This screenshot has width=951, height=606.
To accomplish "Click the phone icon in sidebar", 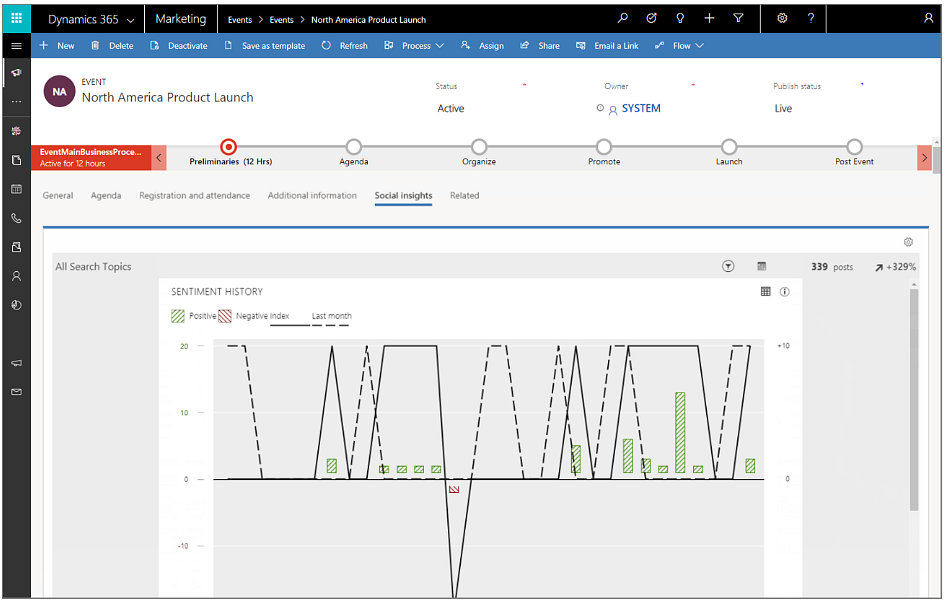I will coord(16,218).
